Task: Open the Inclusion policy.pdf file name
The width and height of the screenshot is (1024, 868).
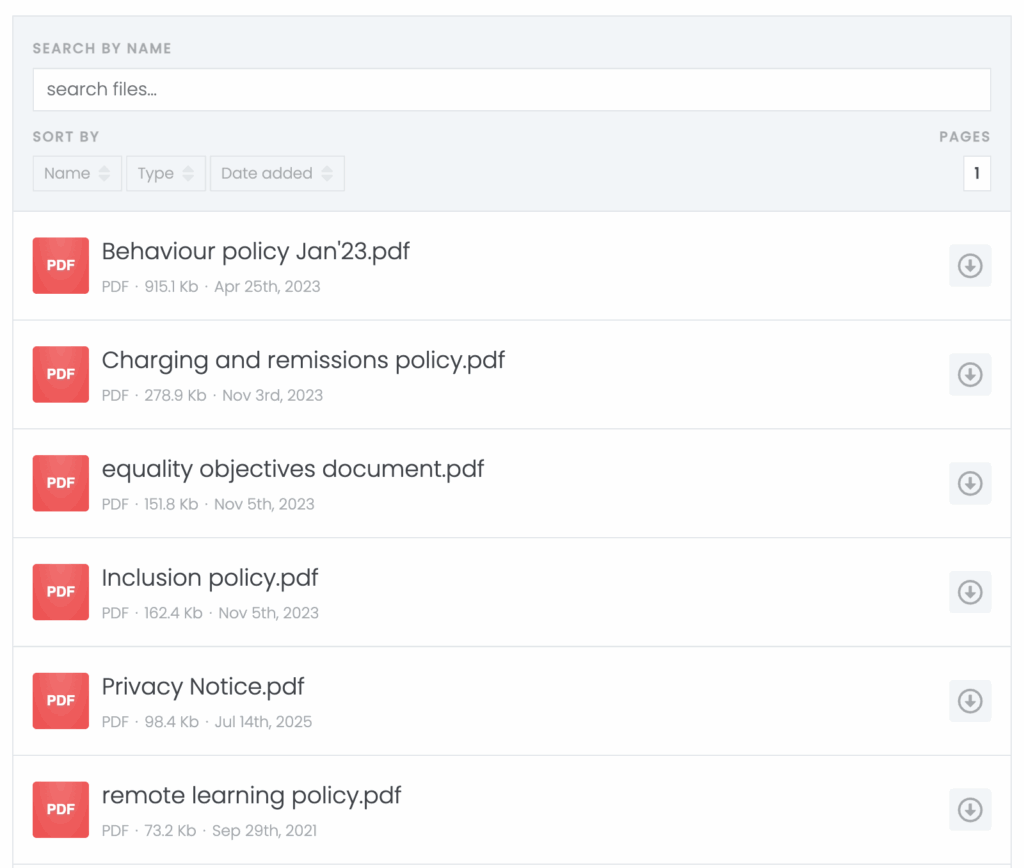Action: click(x=210, y=578)
